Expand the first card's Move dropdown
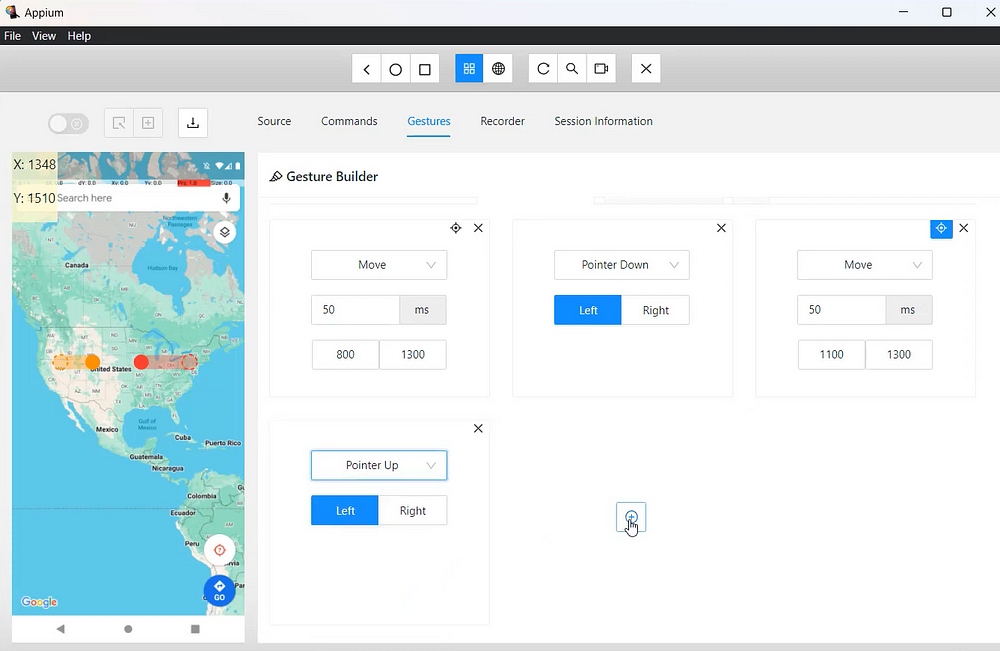 [x=379, y=265]
